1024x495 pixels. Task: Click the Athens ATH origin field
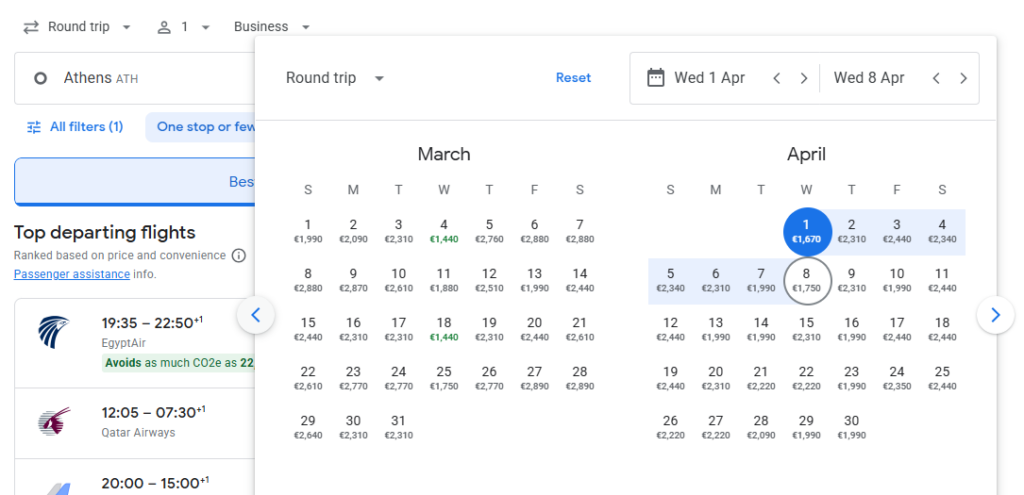pos(135,78)
